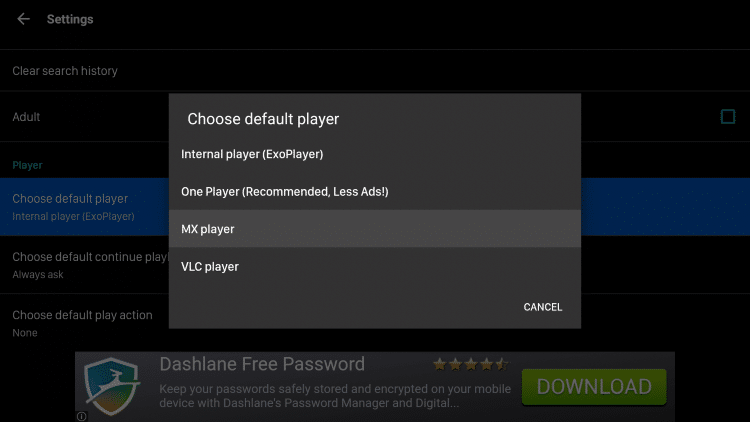Click the ad star rating
Viewport: 750px width, 422px height.
tap(470, 365)
